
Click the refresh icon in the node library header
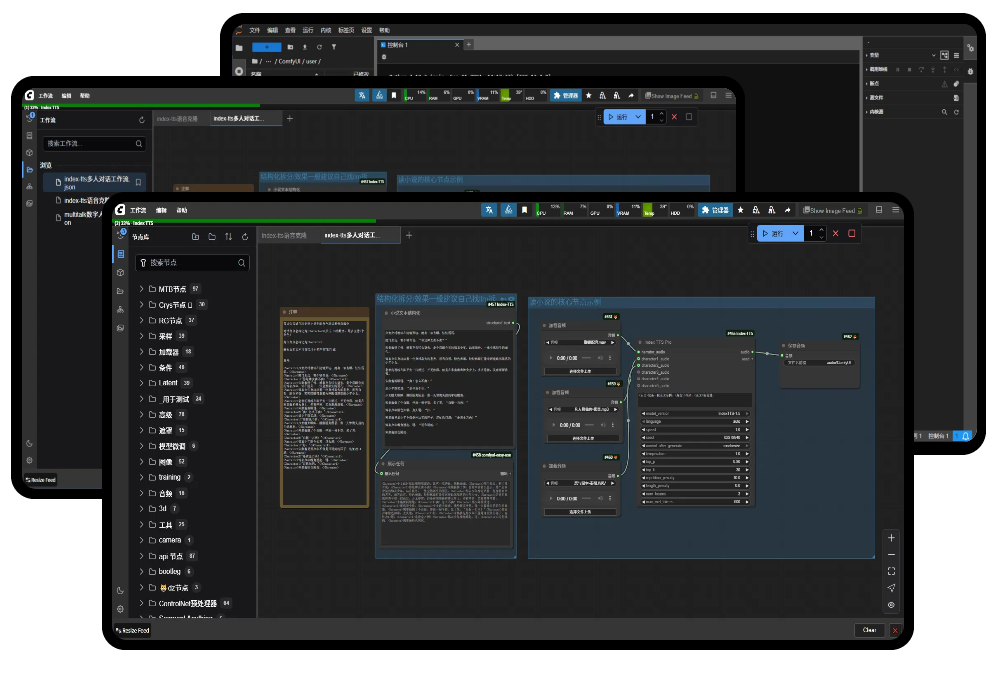pyautogui.click(x=245, y=237)
